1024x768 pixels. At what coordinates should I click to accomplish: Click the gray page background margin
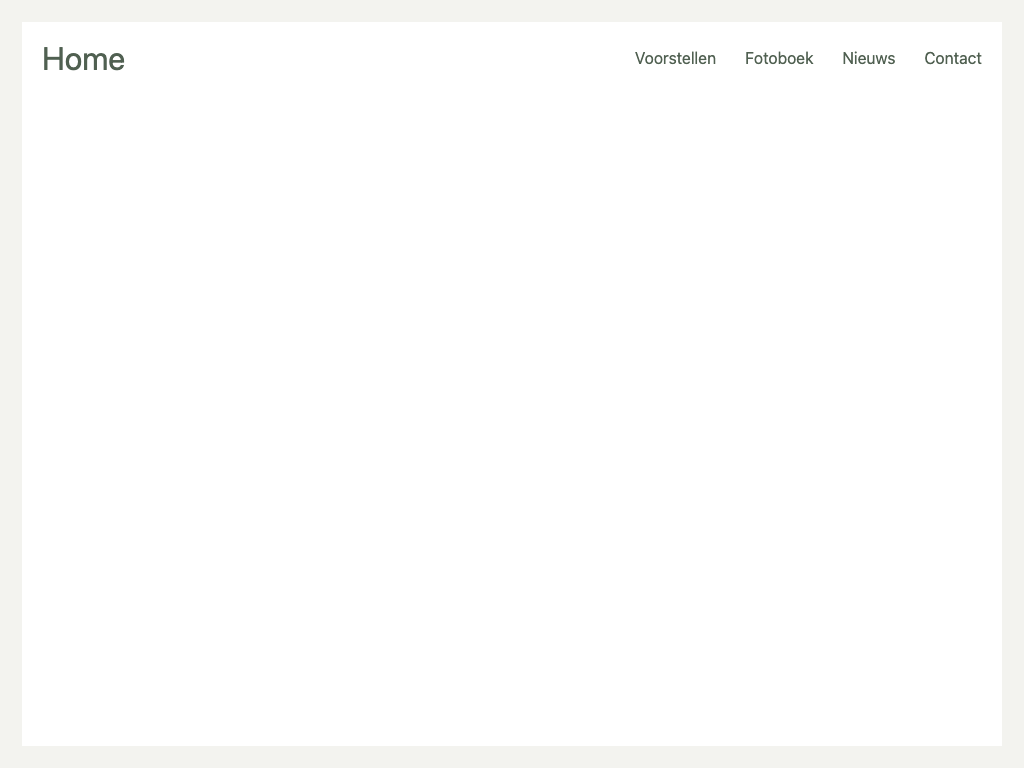click(x=10, y=400)
